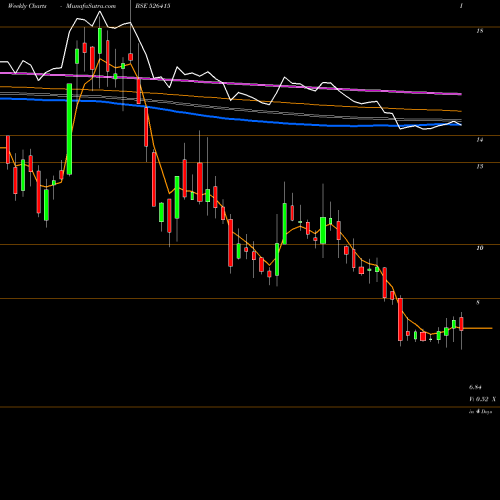This screenshot has height=500, width=500.
Task: Click the 'in 4 Days' text
Action: click(480, 412)
